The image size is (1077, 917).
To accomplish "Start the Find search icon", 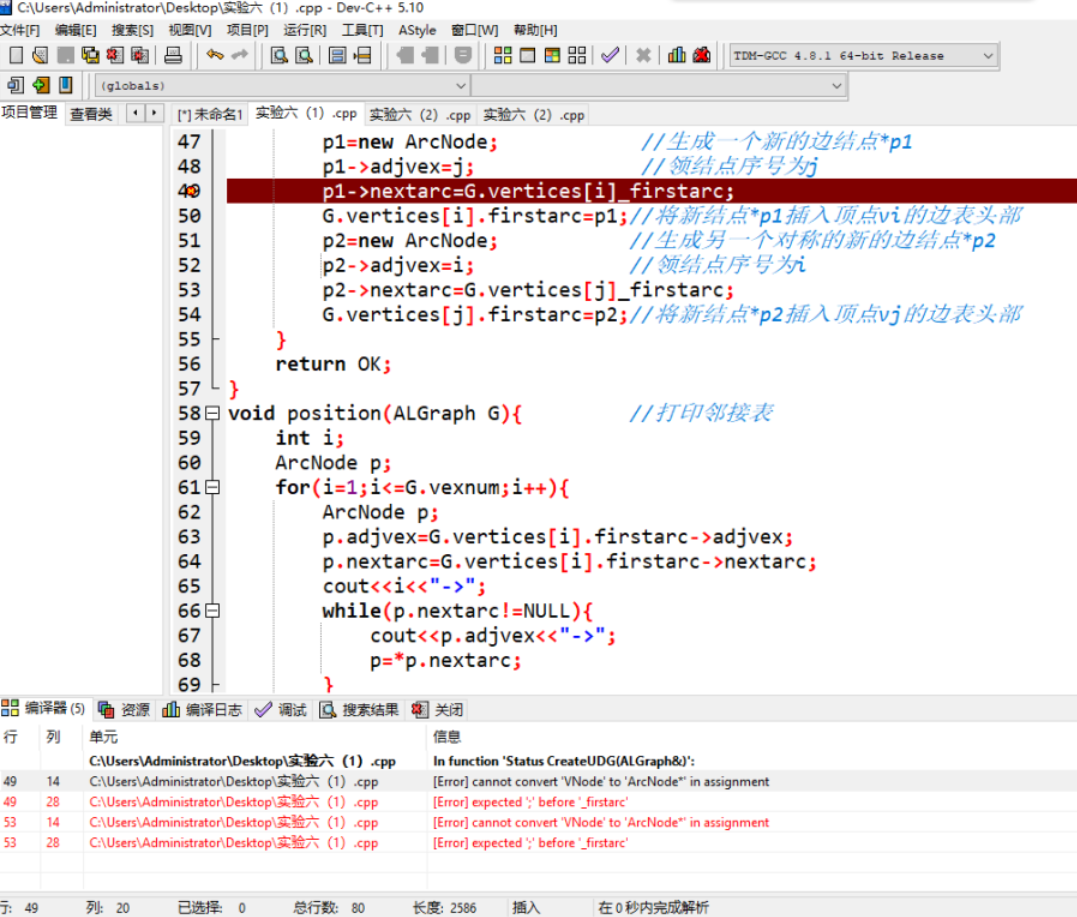I will pyautogui.click(x=280, y=55).
